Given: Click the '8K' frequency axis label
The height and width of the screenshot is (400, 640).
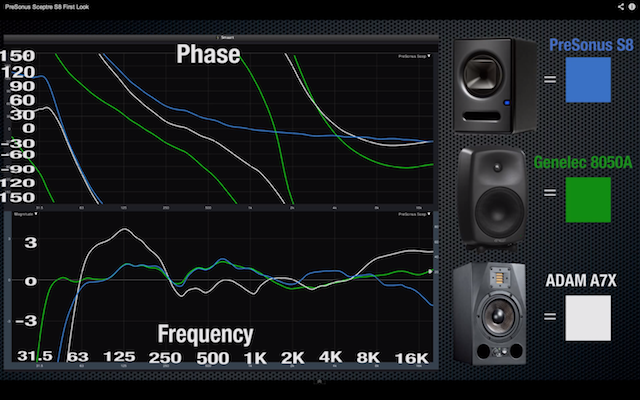Looking at the screenshot, I should coord(368,358).
